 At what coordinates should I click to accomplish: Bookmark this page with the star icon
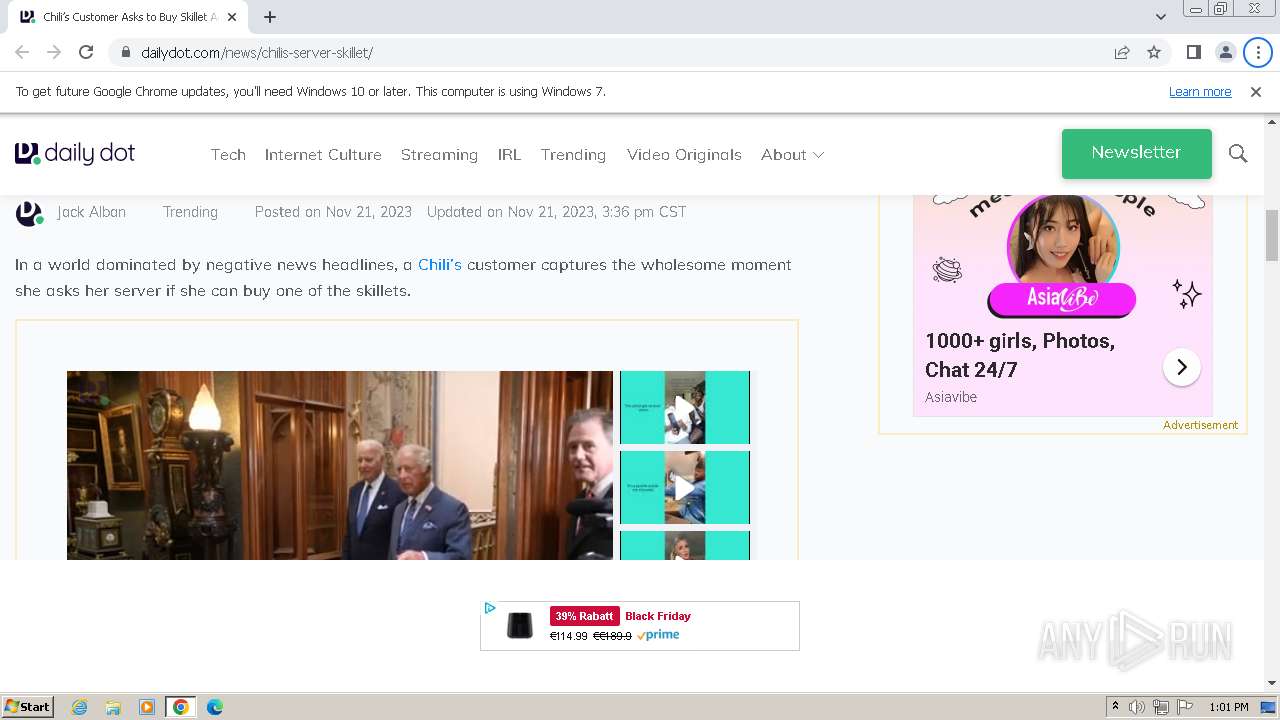tap(1154, 52)
